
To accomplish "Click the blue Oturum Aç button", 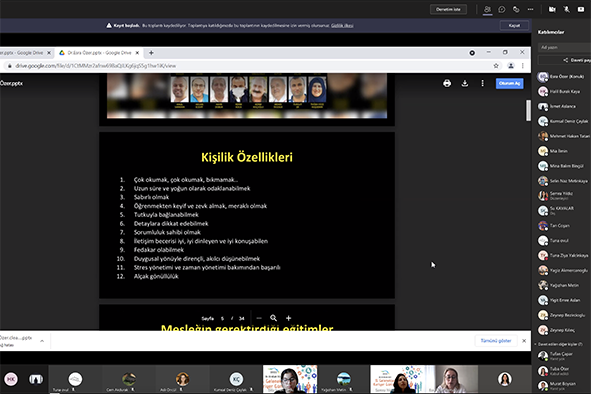I will pos(509,83).
